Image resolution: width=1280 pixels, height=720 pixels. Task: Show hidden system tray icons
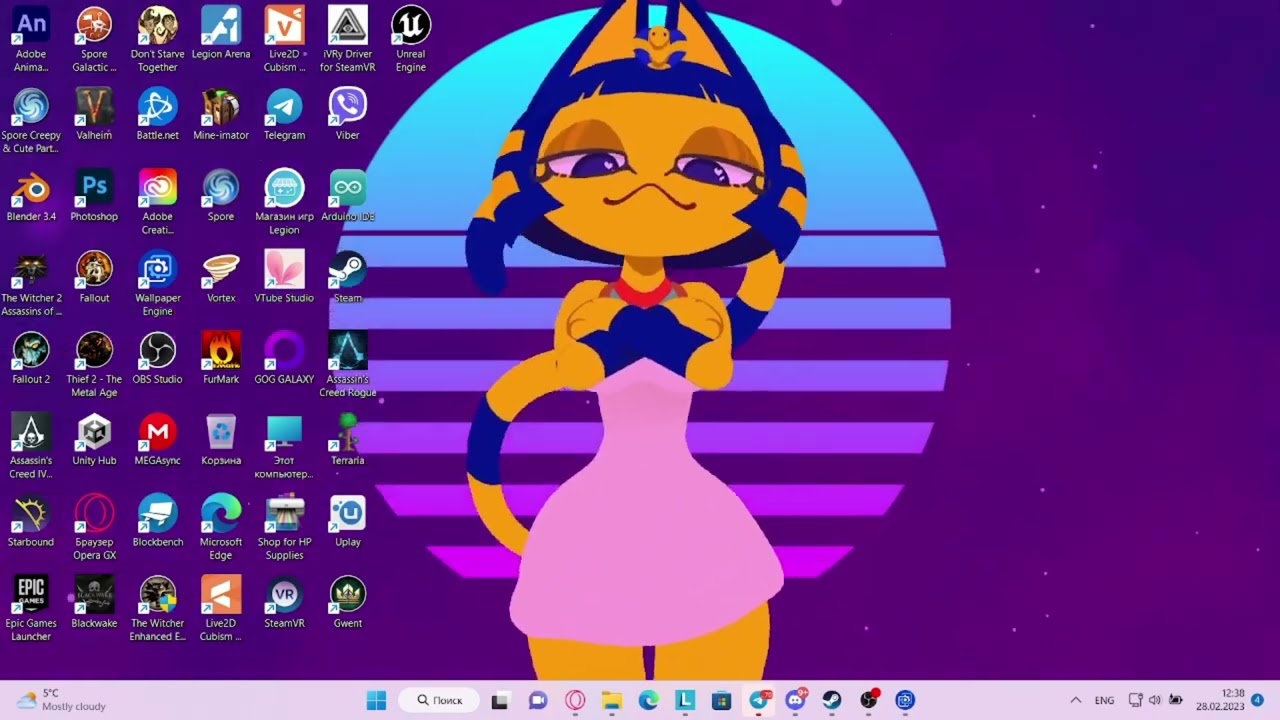tap(1076, 700)
